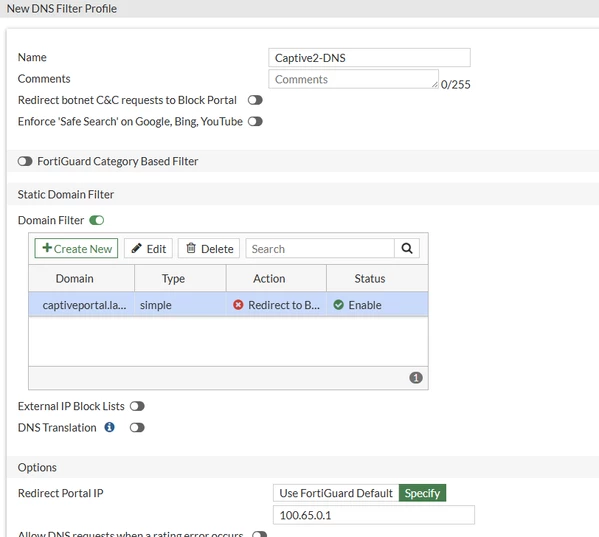Click the Edit domain filter button

click(x=148, y=249)
